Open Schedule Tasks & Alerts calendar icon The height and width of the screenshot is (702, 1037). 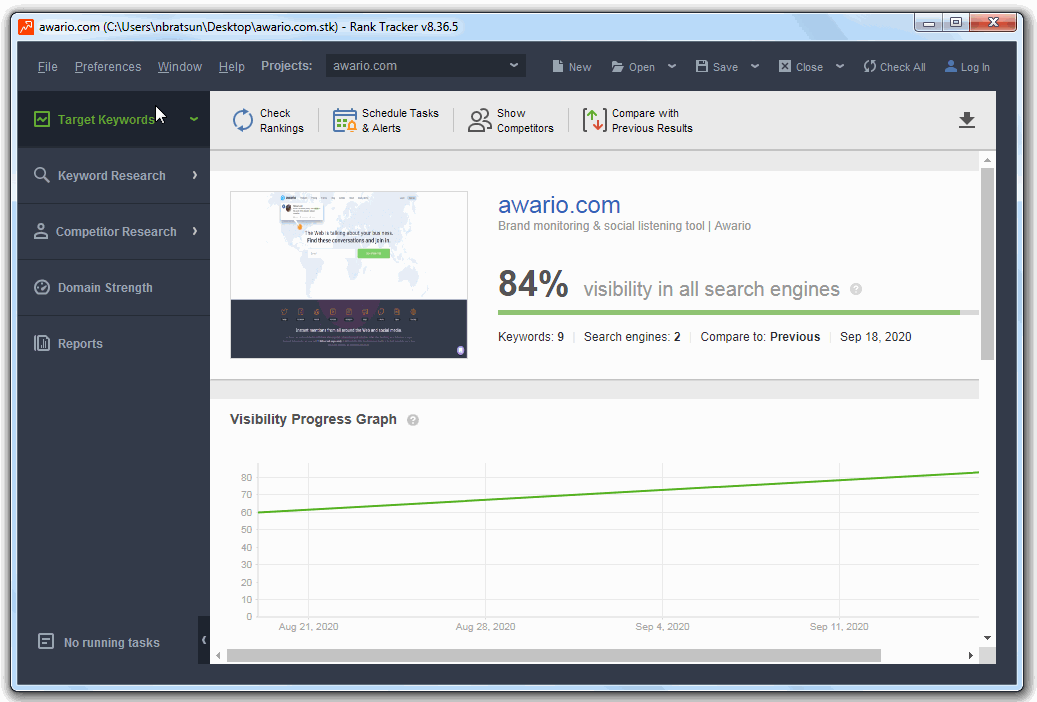[345, 120]
